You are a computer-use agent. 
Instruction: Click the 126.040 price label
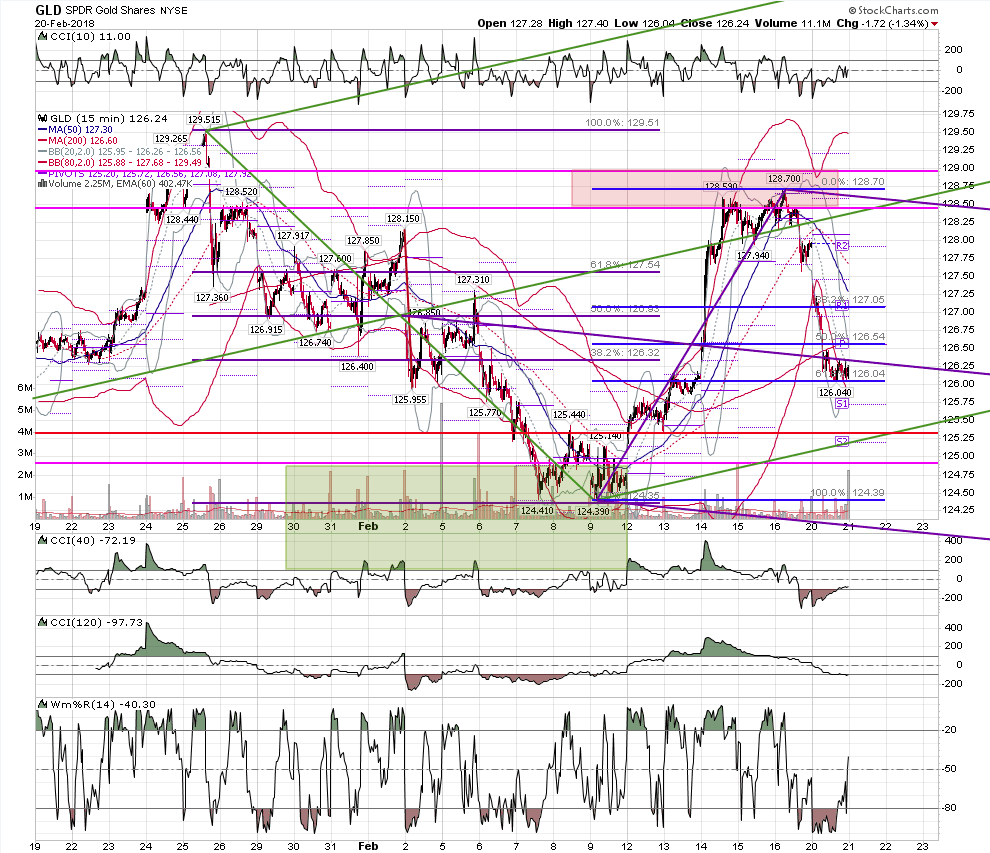(835, 393)
